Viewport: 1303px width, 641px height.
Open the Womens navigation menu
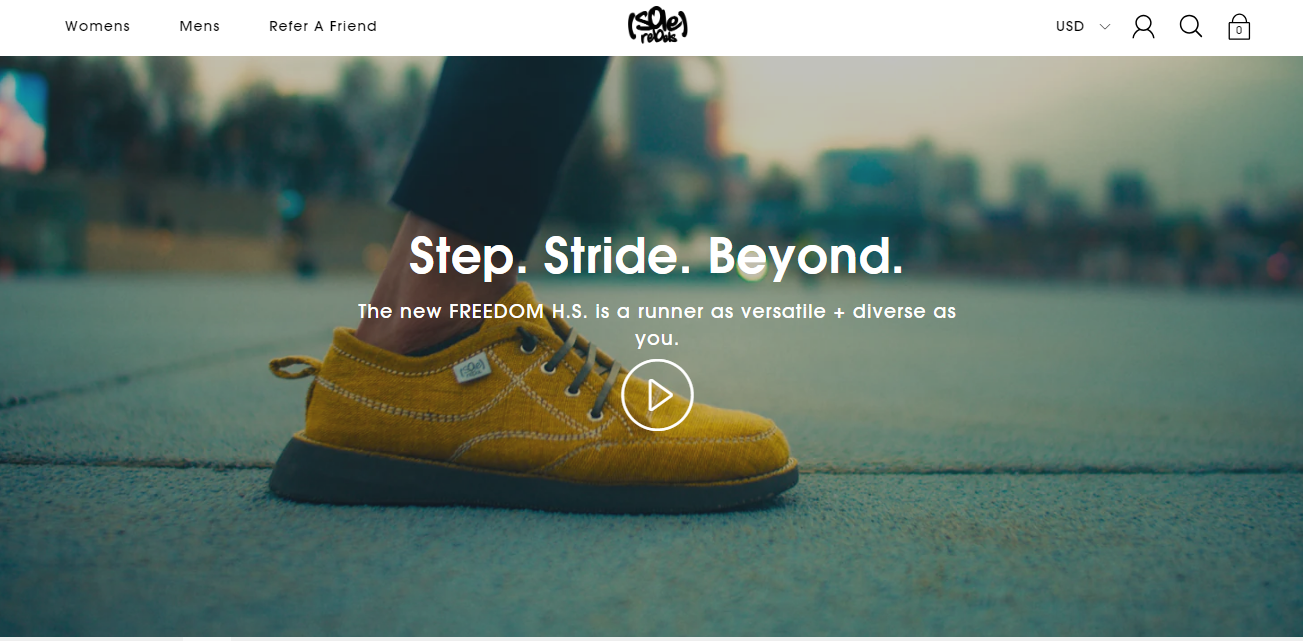[98, 27]
